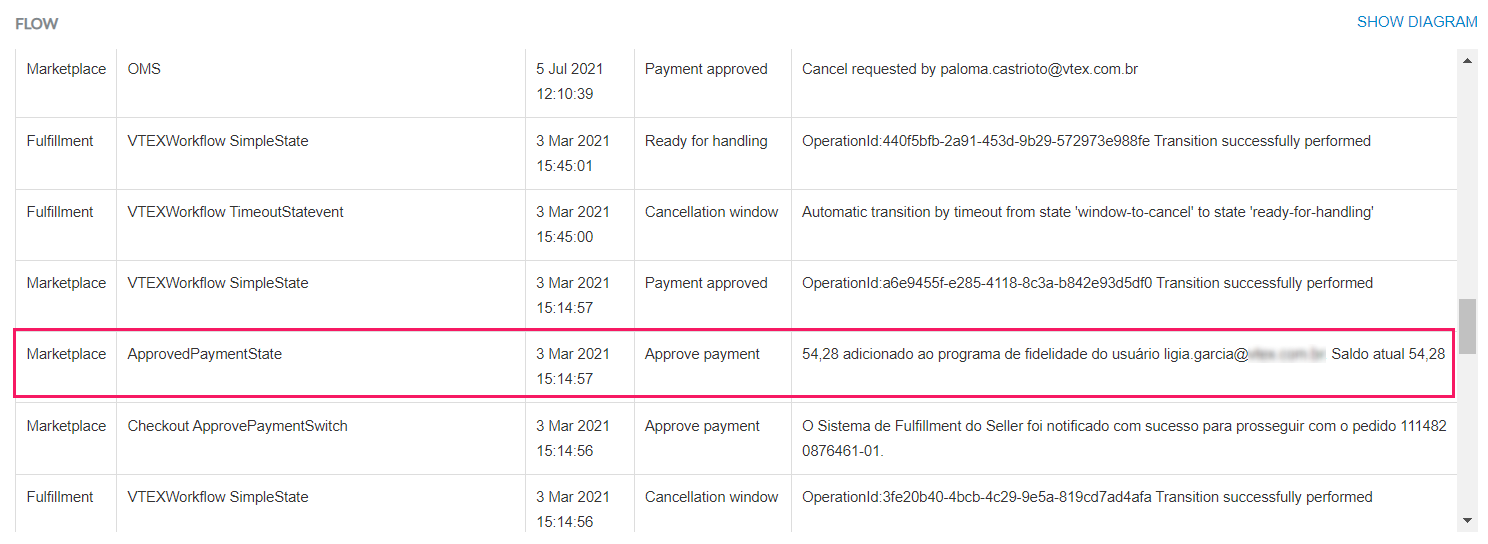Select the 3 Mar 2021 15:45:01 timestamp
The image size is (1488, 544).
(572, 153)
